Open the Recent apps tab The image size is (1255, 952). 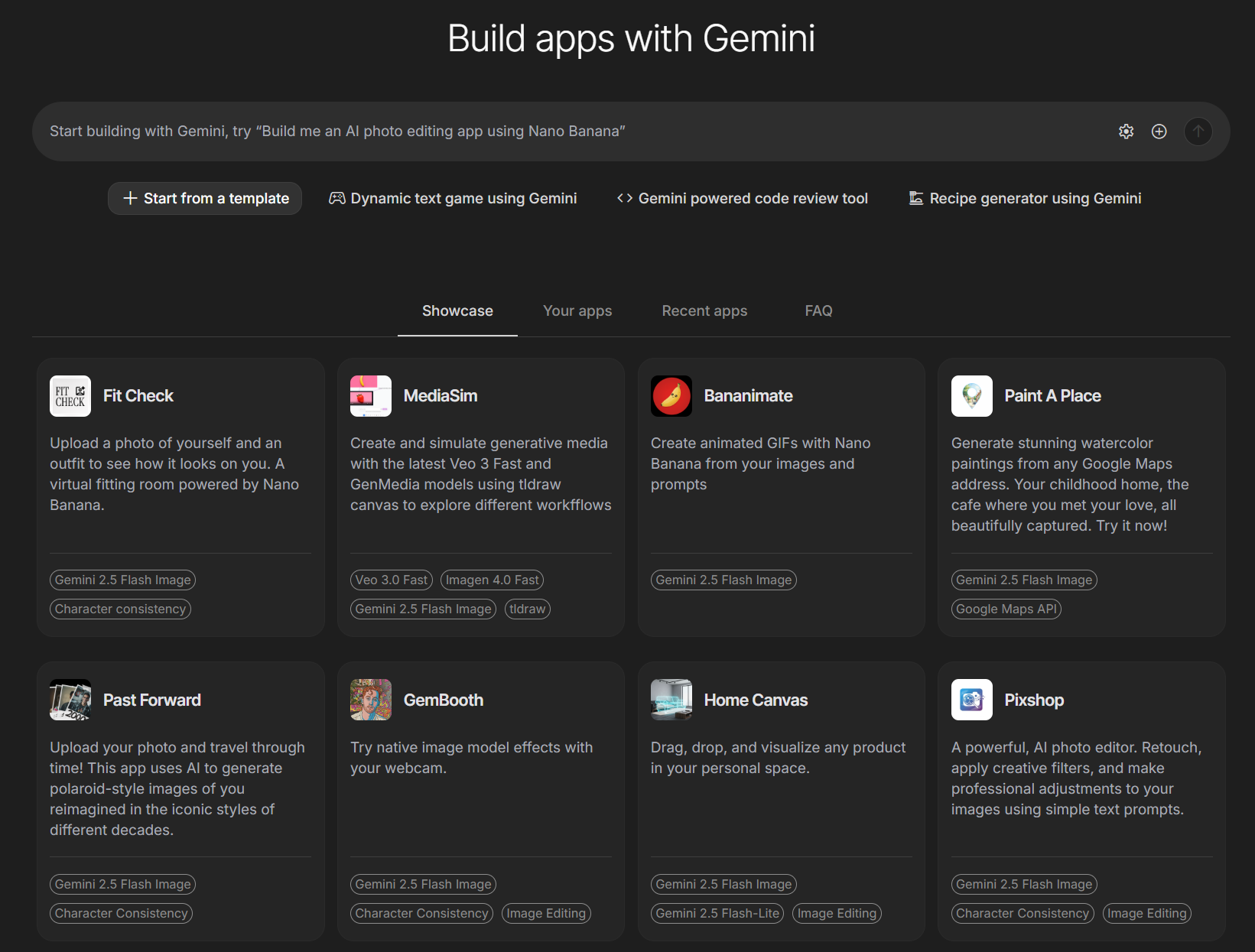(x=704, y=310)
